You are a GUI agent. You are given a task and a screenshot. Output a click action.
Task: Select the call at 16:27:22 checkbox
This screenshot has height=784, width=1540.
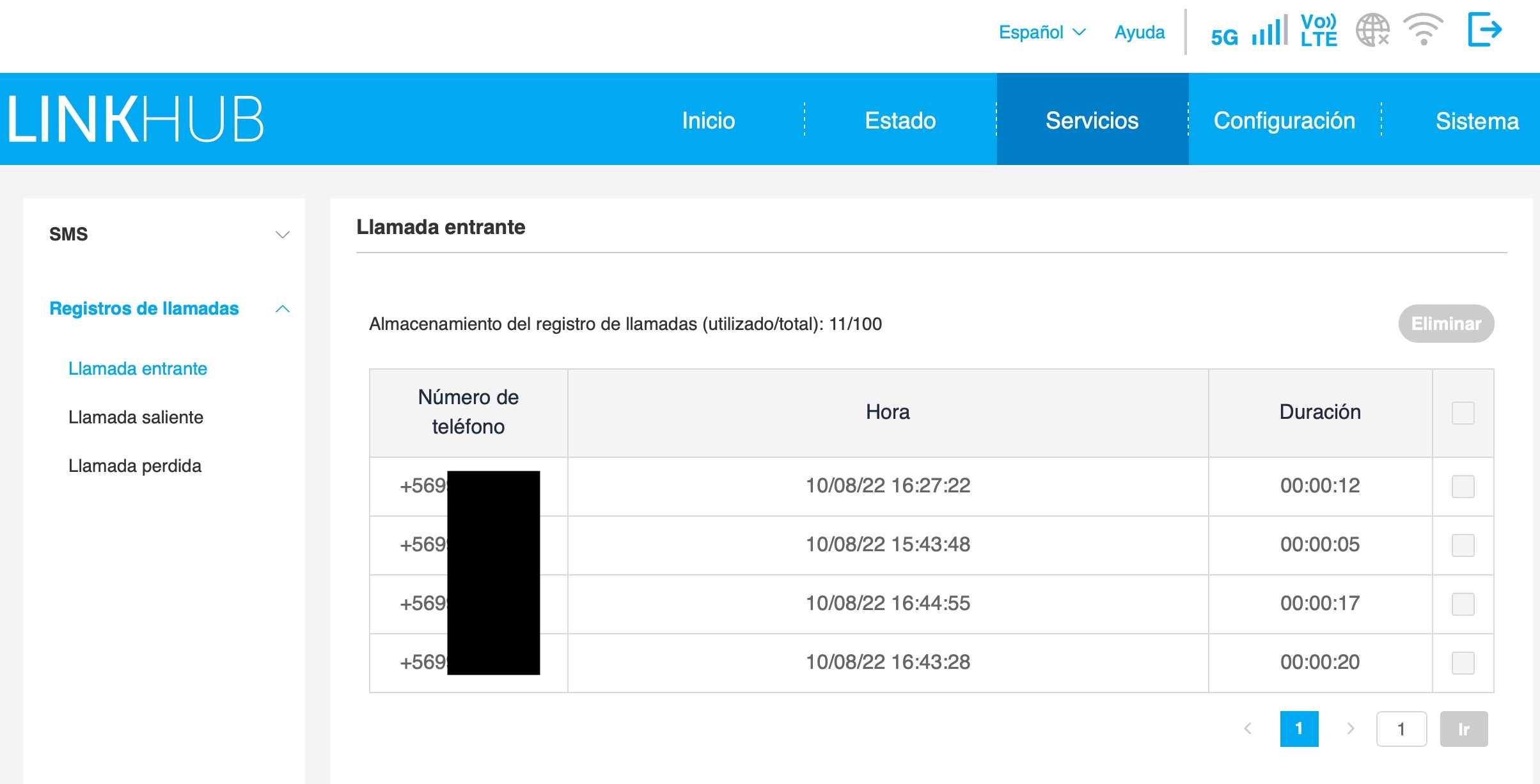[1463, 487]
